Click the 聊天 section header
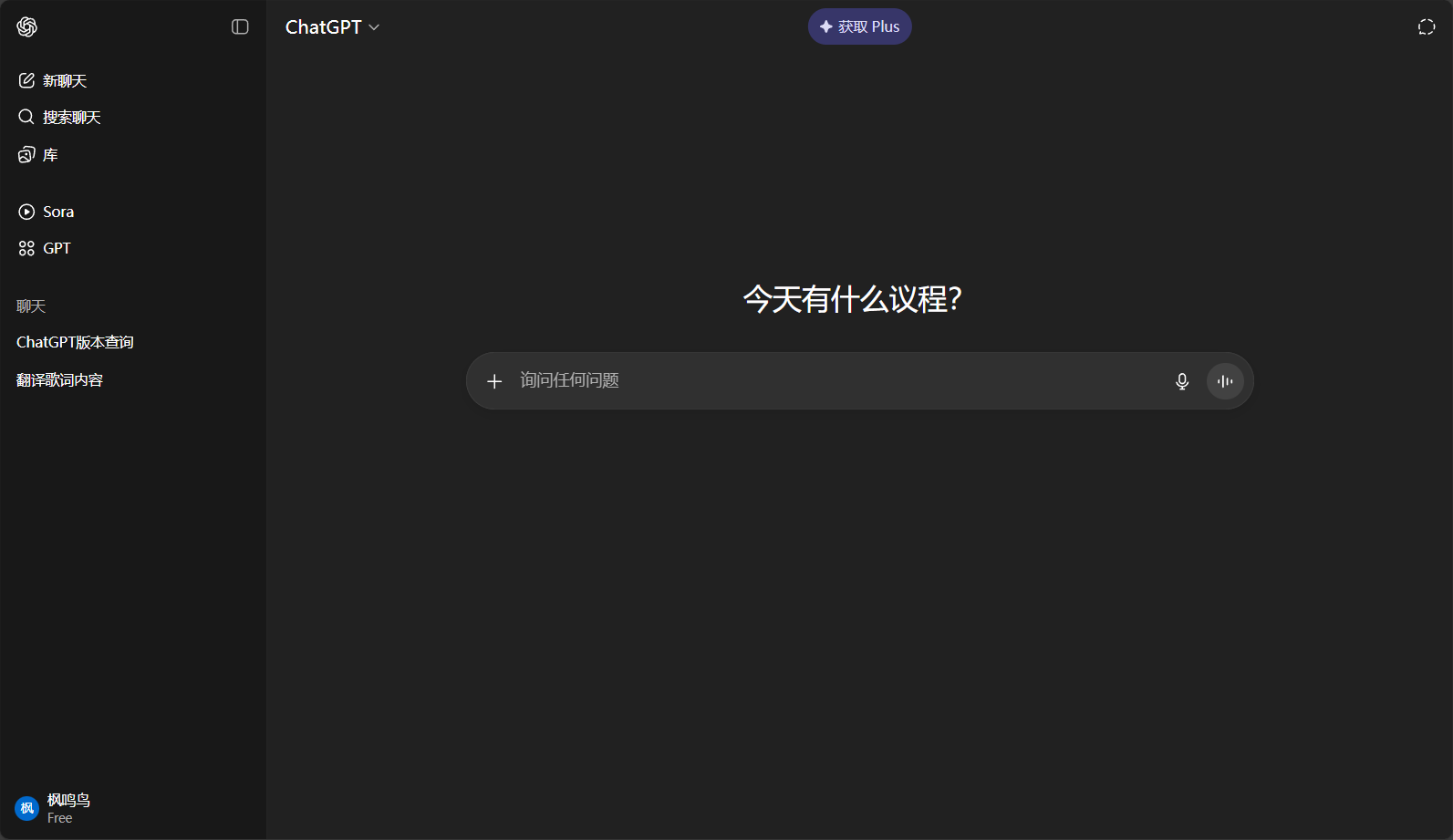The image size is (1453, 840). (31, 306)
